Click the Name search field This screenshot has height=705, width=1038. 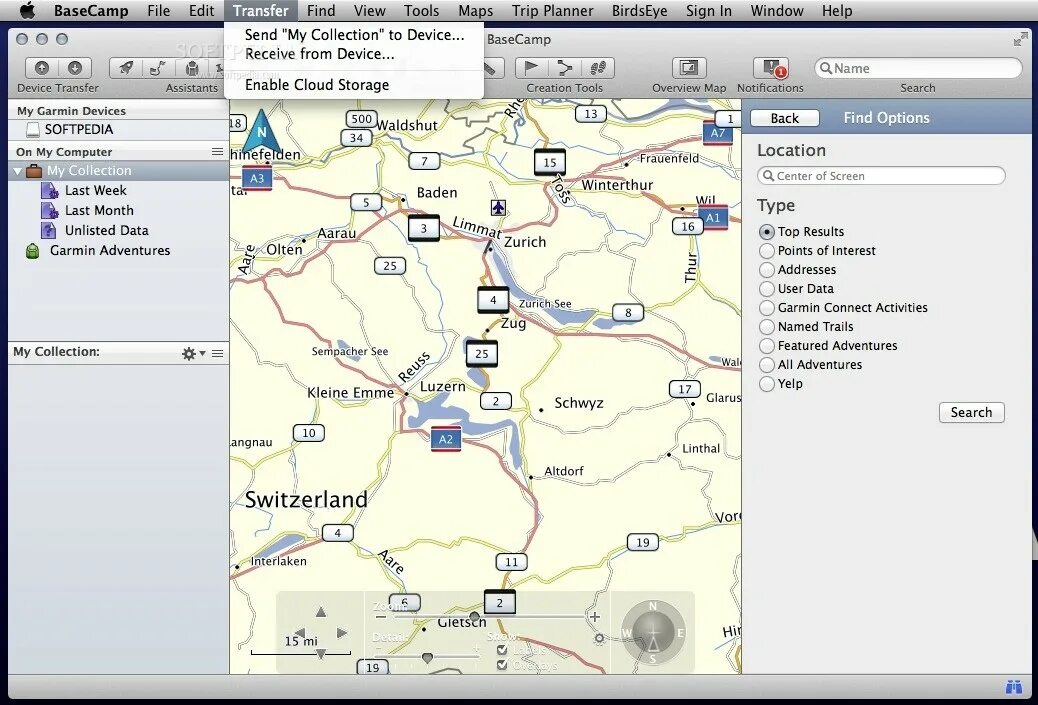(918, 68)
